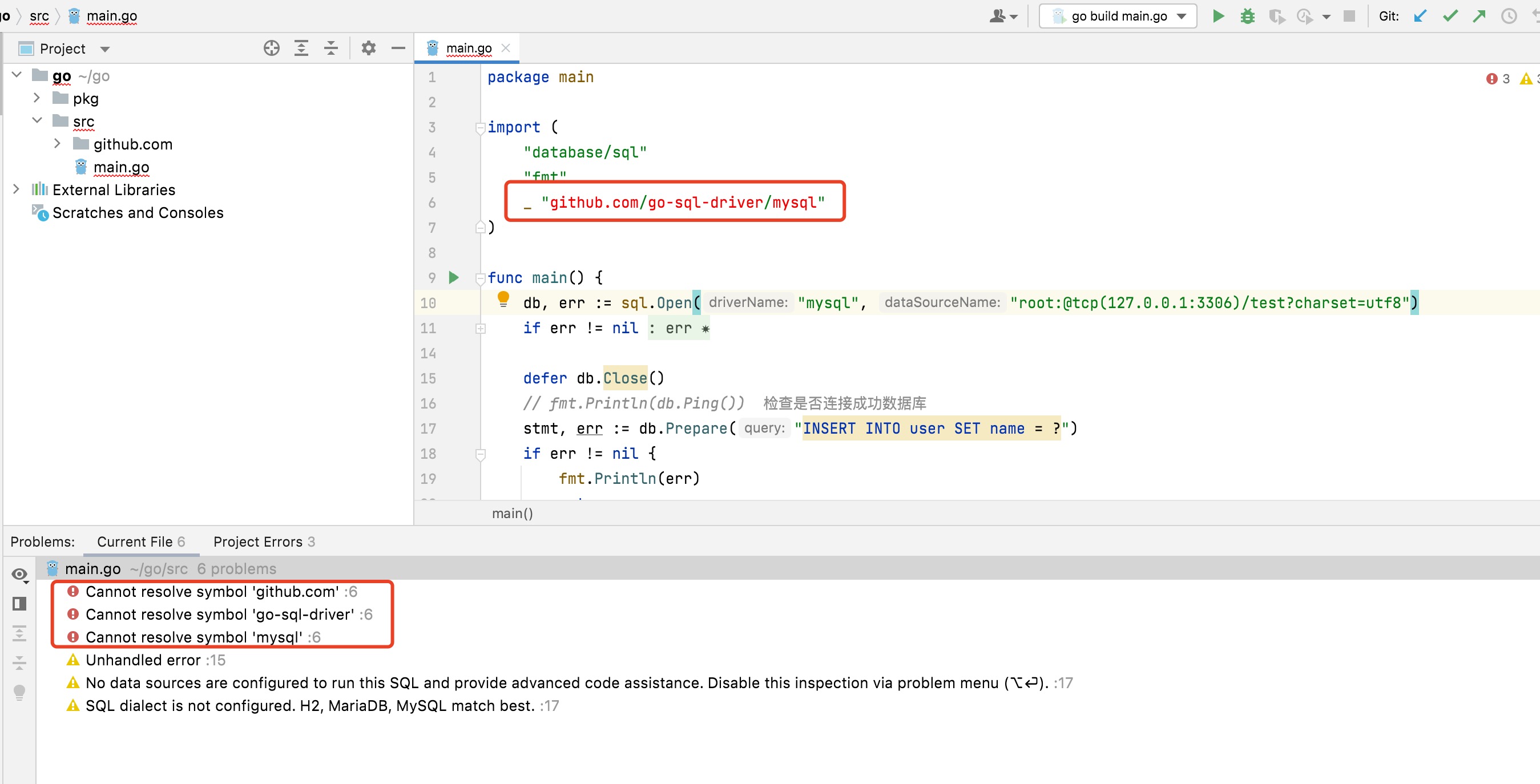The image size is (1540, 784).
Task: Click the main.go breadcrumb in the navigation bar
Action: click(112, 16)
